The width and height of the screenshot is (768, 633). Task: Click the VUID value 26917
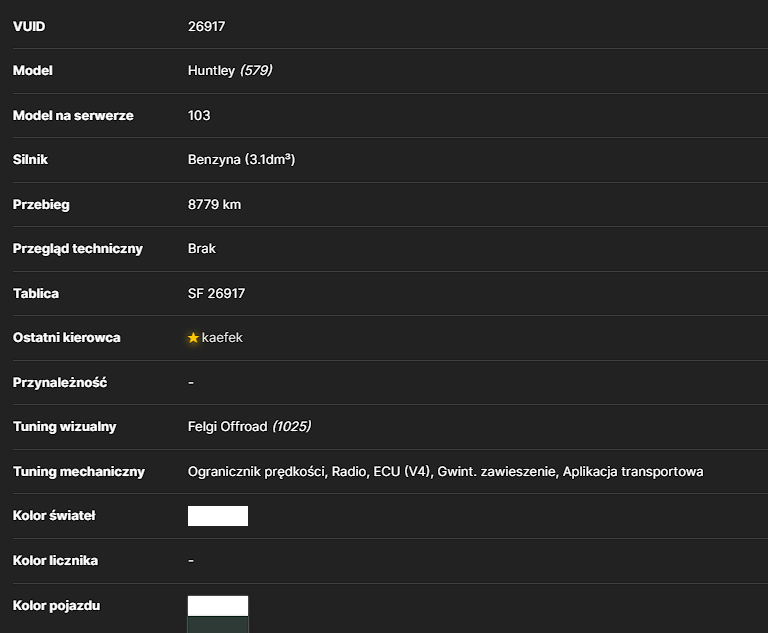206,26
